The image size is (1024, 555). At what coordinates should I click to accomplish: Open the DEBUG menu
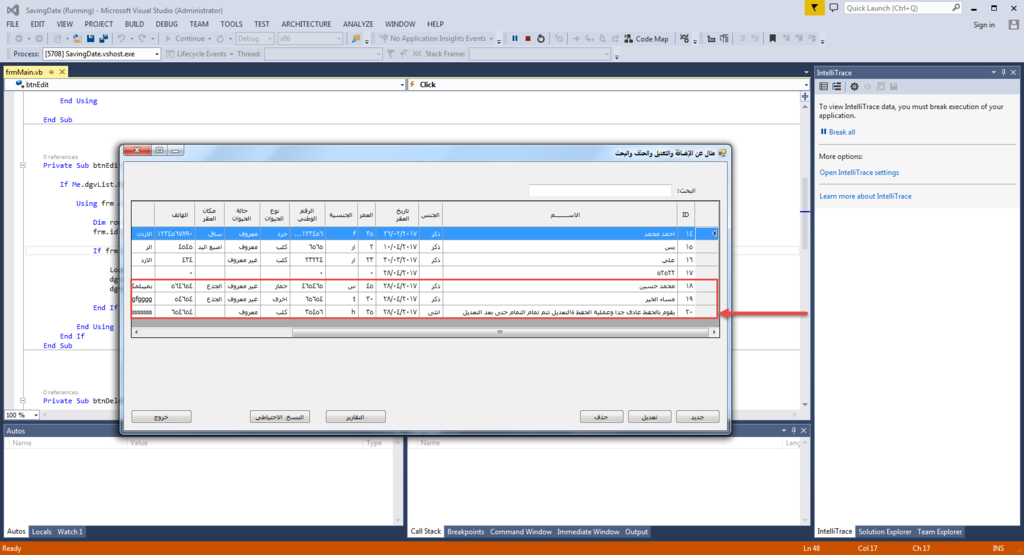[x=167, y=23]
